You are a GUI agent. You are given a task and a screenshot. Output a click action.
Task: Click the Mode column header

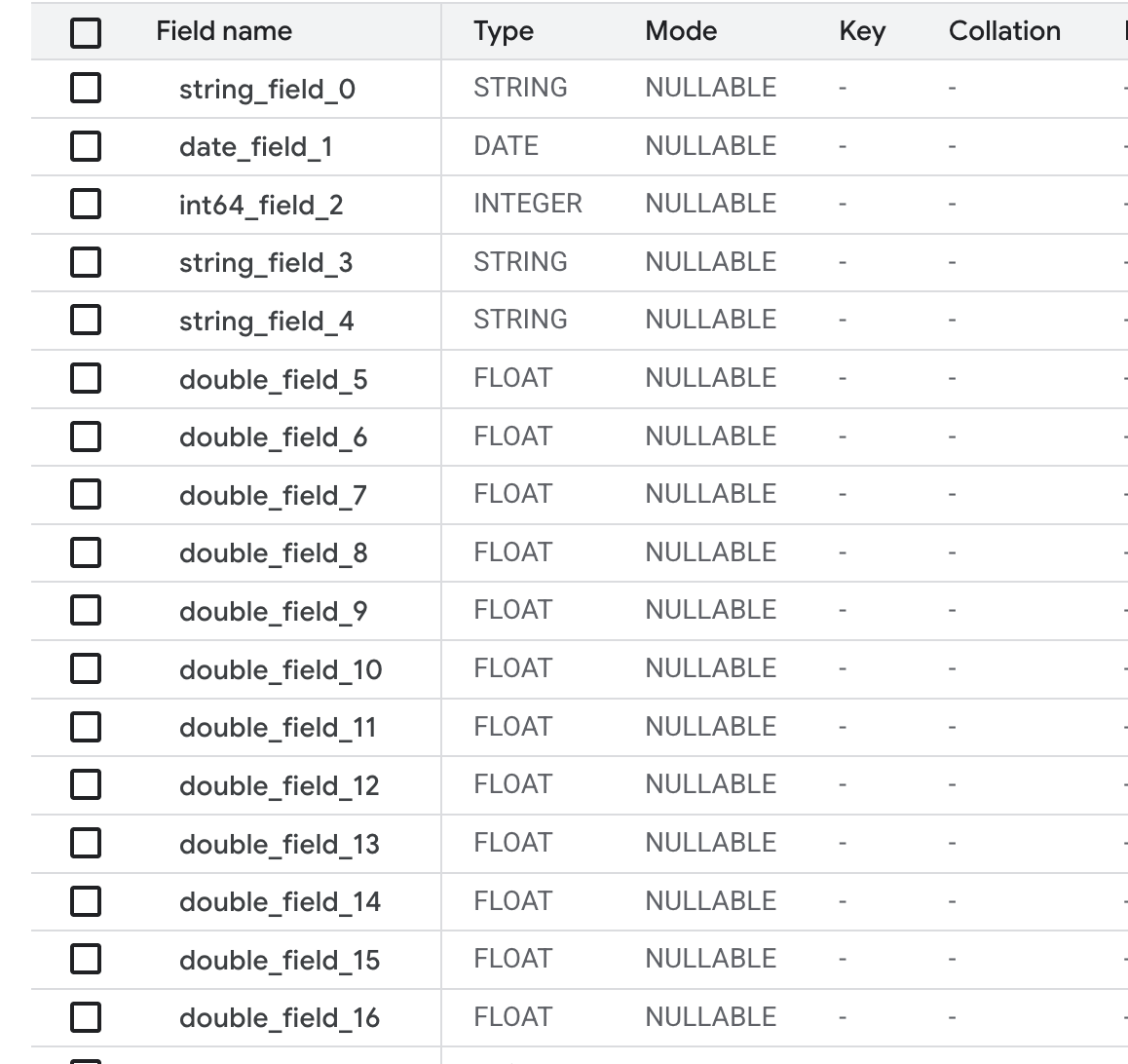click(680, 31)
